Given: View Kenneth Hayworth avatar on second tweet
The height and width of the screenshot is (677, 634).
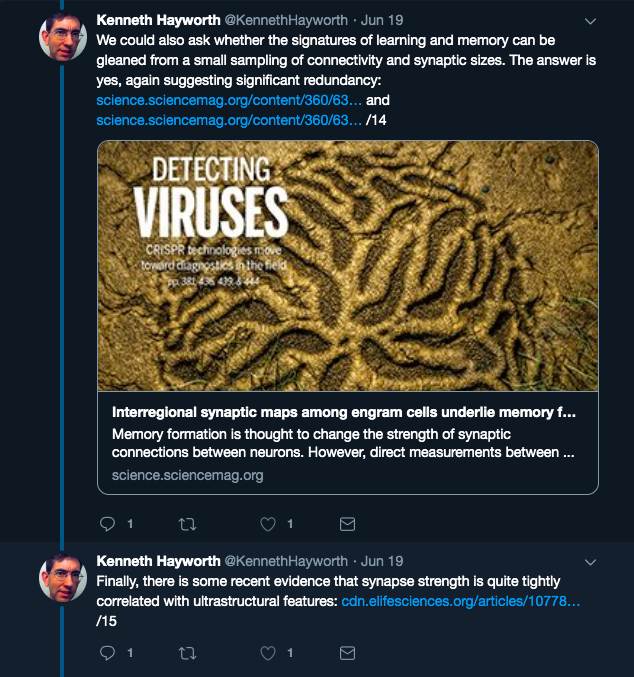Looking at the screenshot, I should pos(63,578).
